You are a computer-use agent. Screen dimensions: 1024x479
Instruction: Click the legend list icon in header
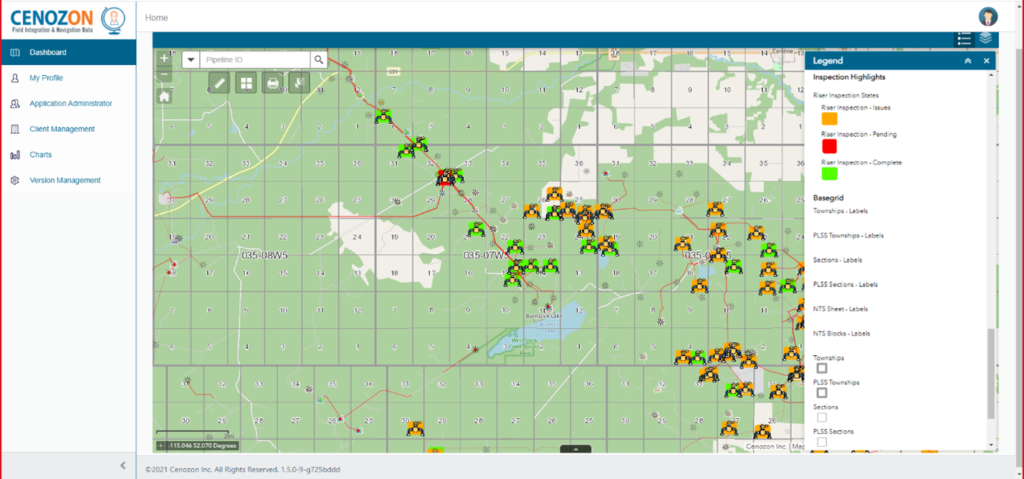[x=964, y=39]
